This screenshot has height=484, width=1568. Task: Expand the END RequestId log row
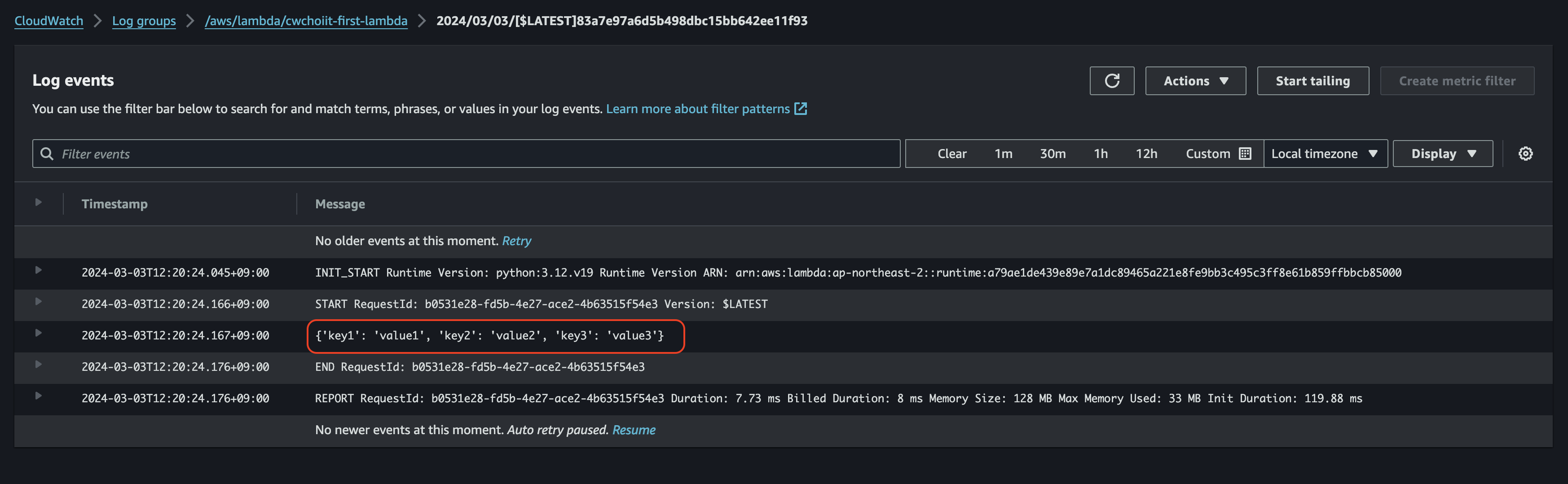pos(38,364)
